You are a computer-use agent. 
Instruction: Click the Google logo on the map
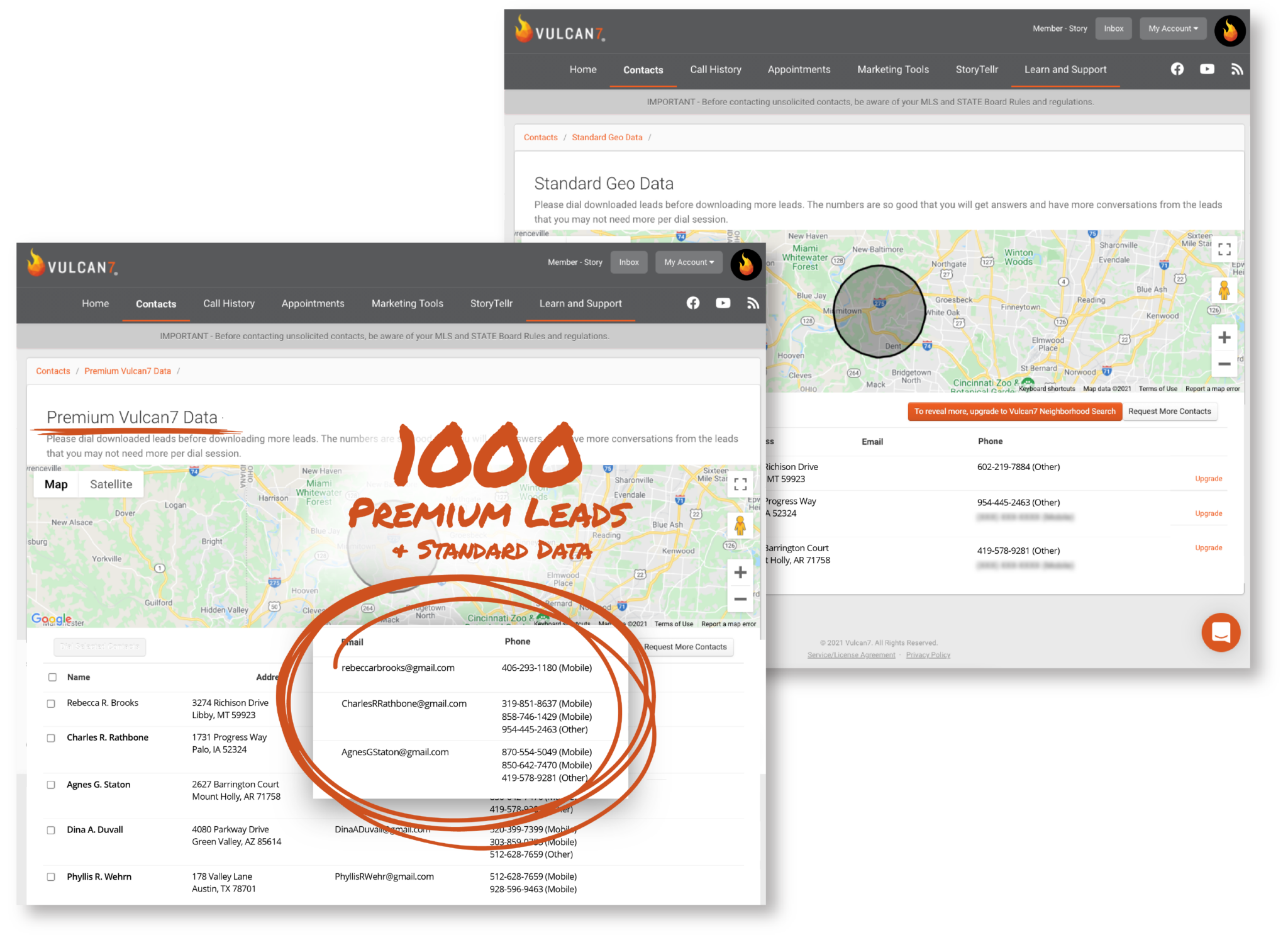[50, 619]
